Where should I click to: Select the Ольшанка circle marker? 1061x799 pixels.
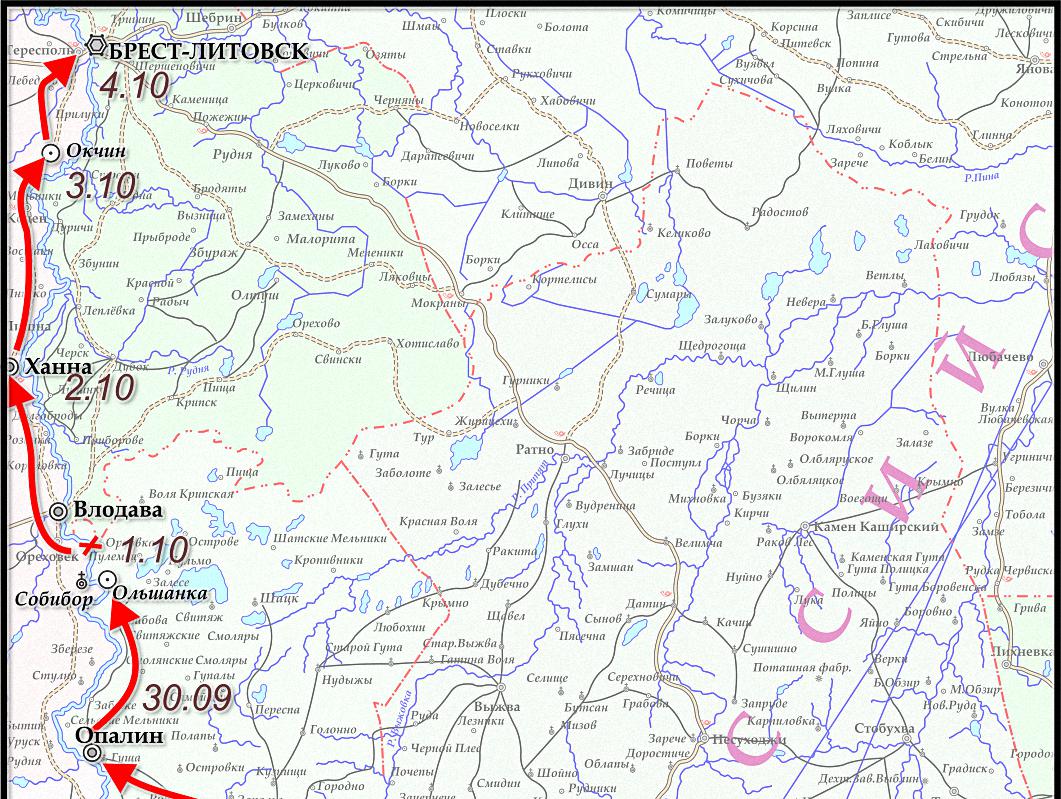tap(105, 579)
